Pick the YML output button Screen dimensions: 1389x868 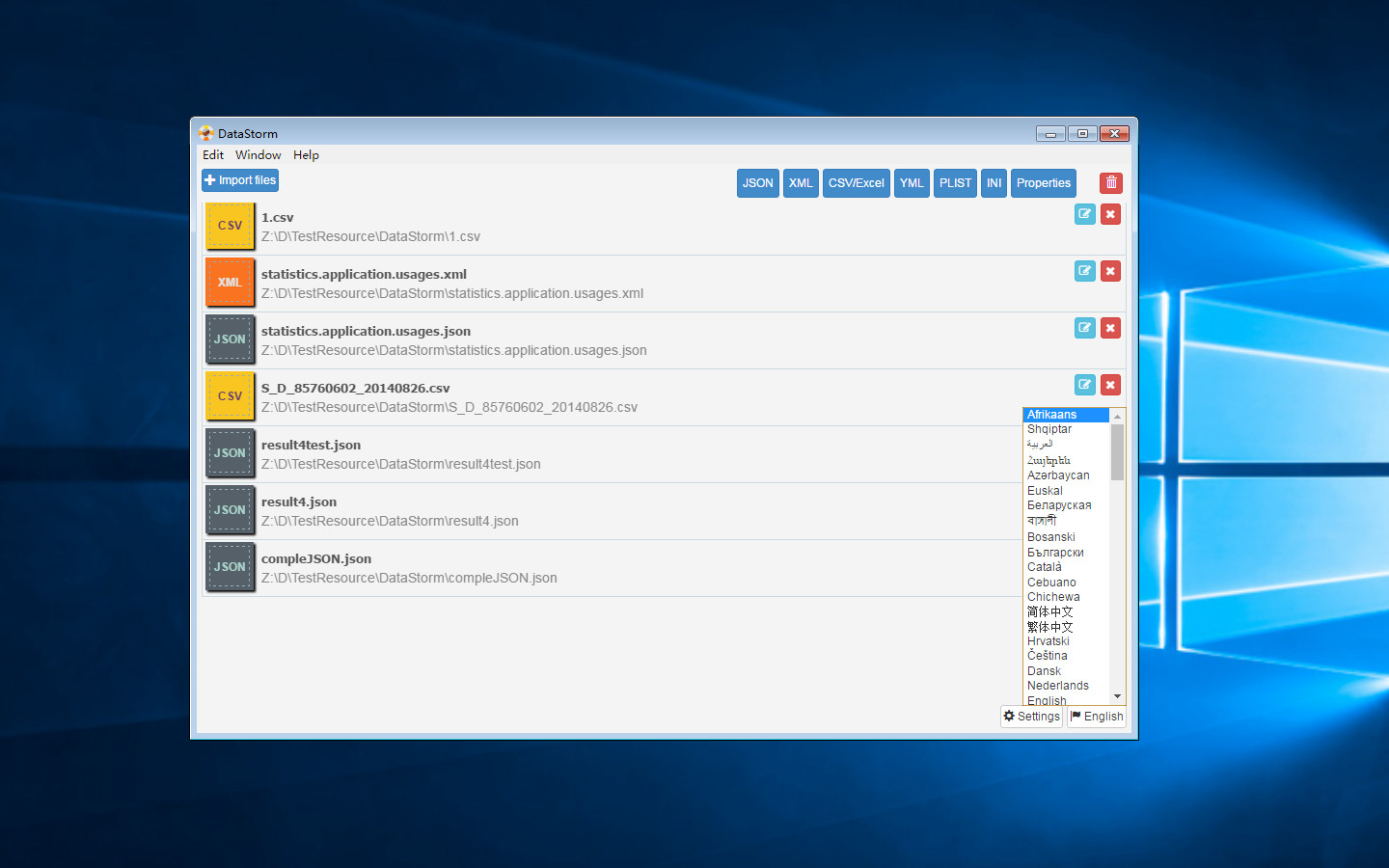(x=912, y=183)
